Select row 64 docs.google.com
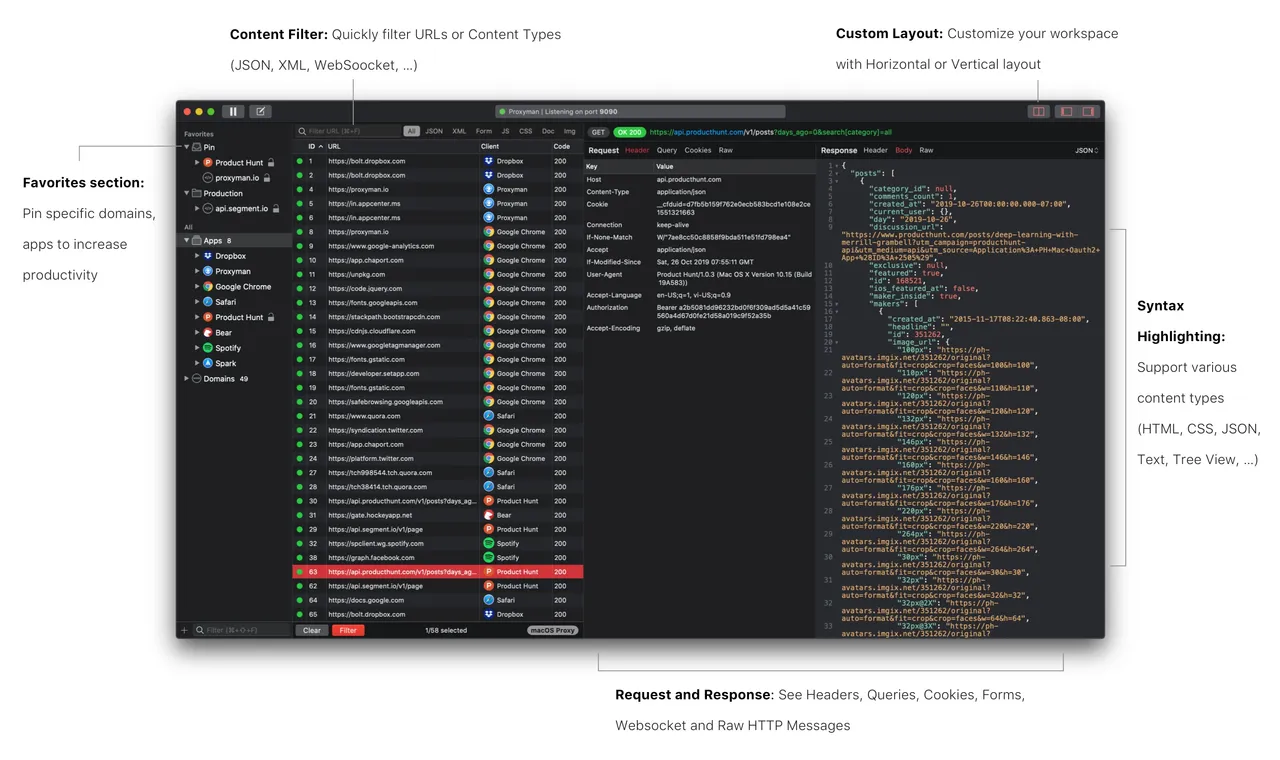Viewport: 1280px width, 760px height. [x=438, y=600]
